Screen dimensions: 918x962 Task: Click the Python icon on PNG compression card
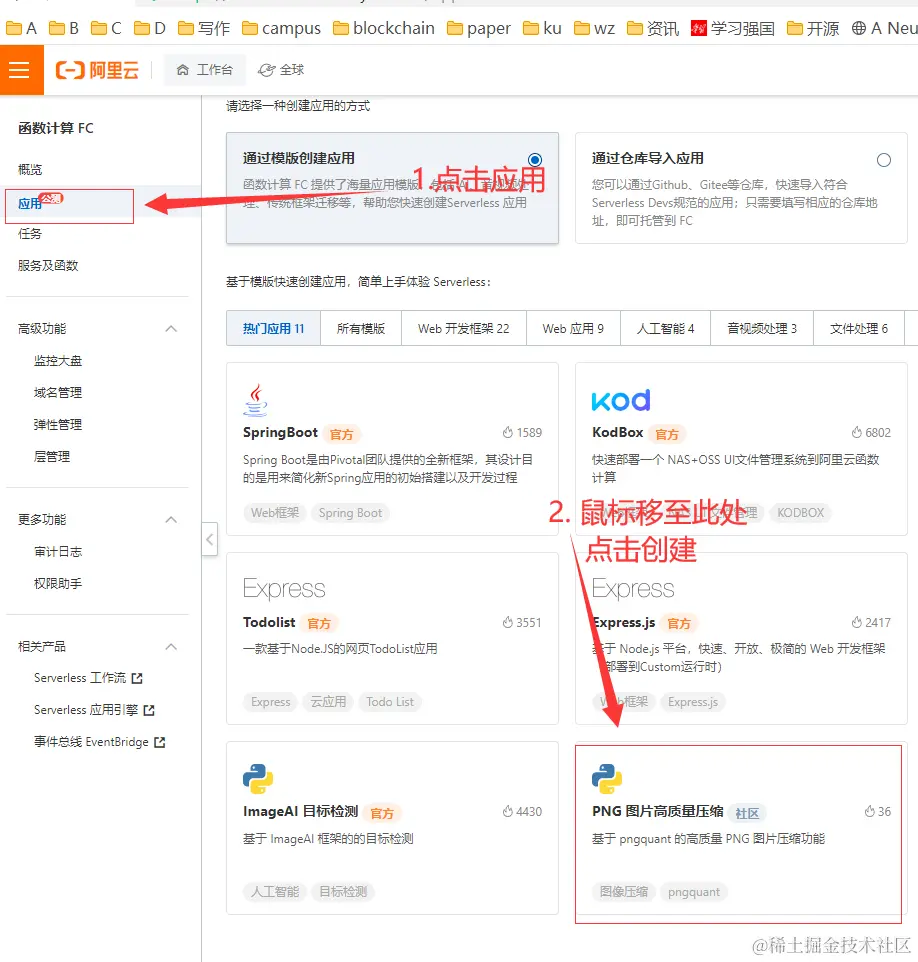point(607,779)
